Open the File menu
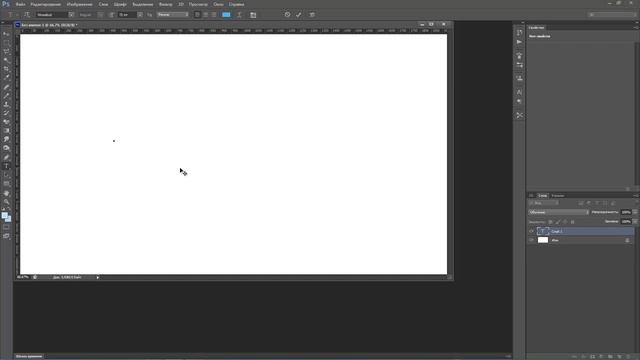Viewport: 640px width, 360px height. [20, 4]
